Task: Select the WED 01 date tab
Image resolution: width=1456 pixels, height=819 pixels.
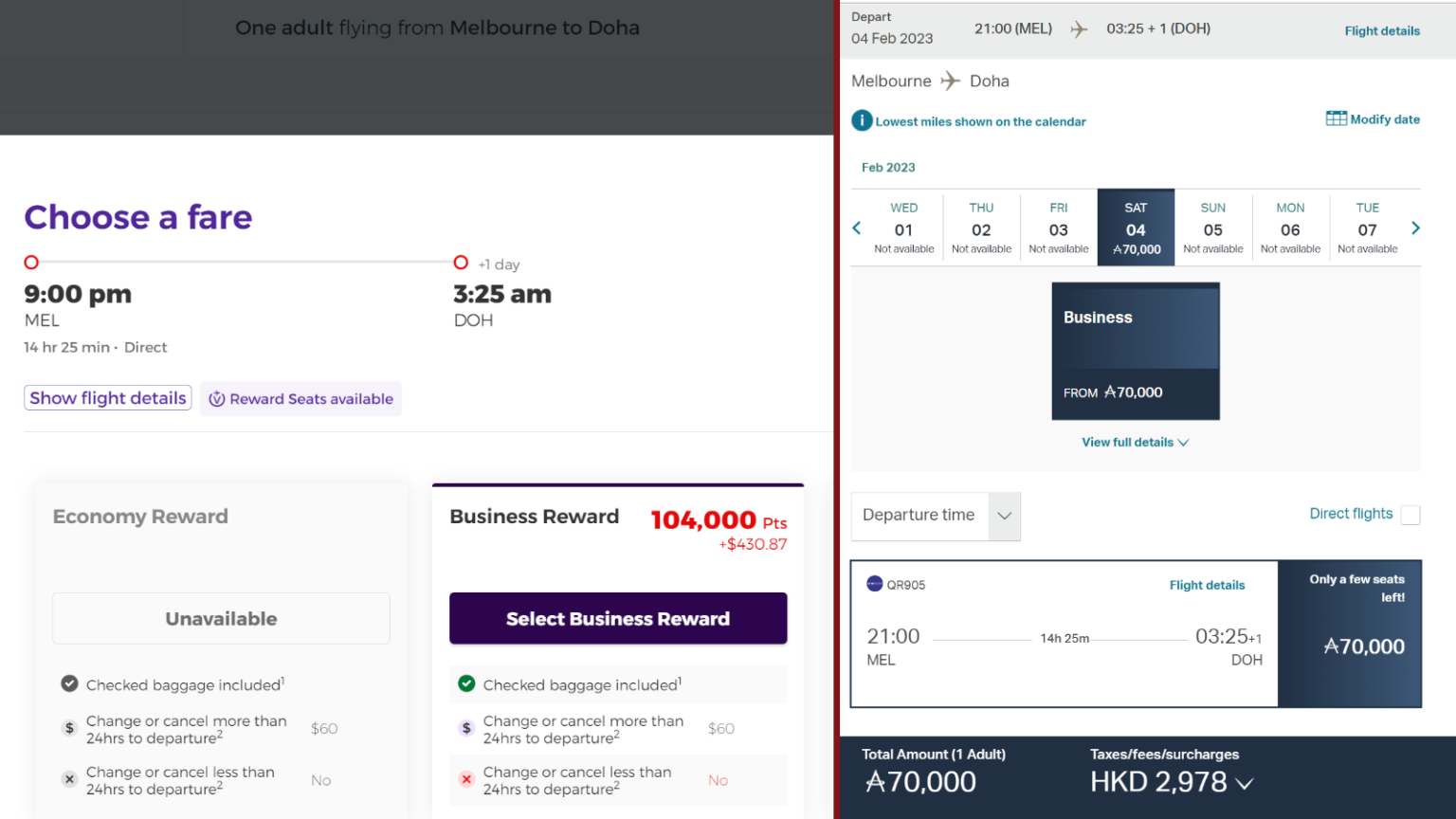Action: [902, 227]
